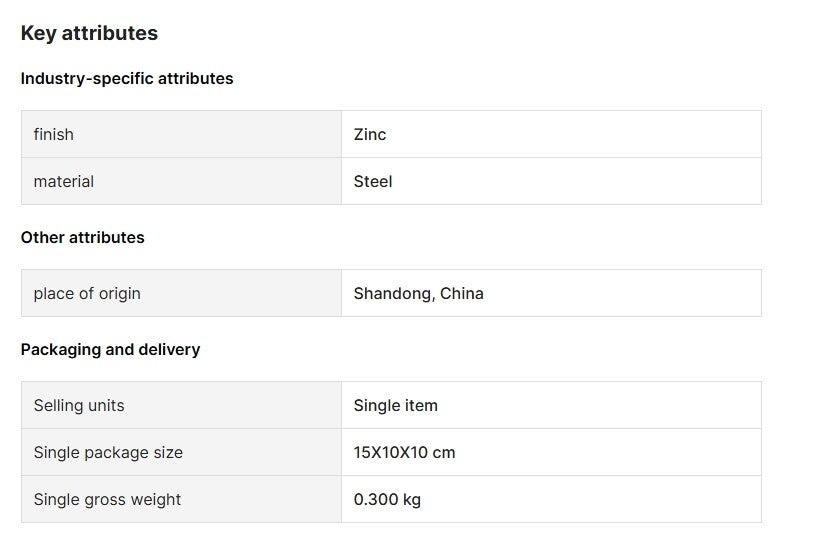Click the cm unit in package size
The height and width of the screenshot is (545, 821).
point(444,452)
